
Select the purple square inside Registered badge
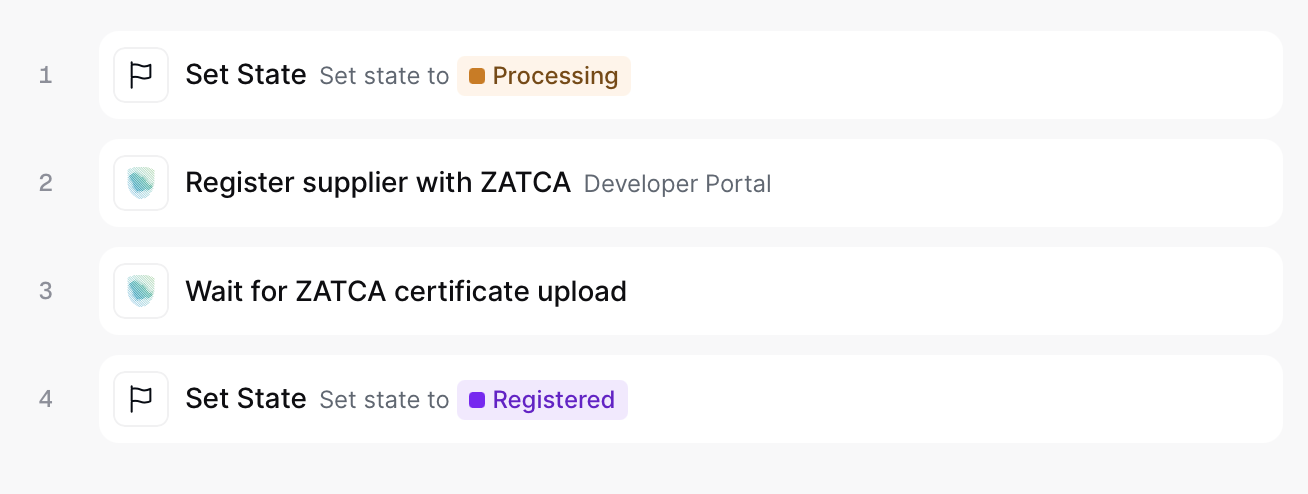coord(477,400)
